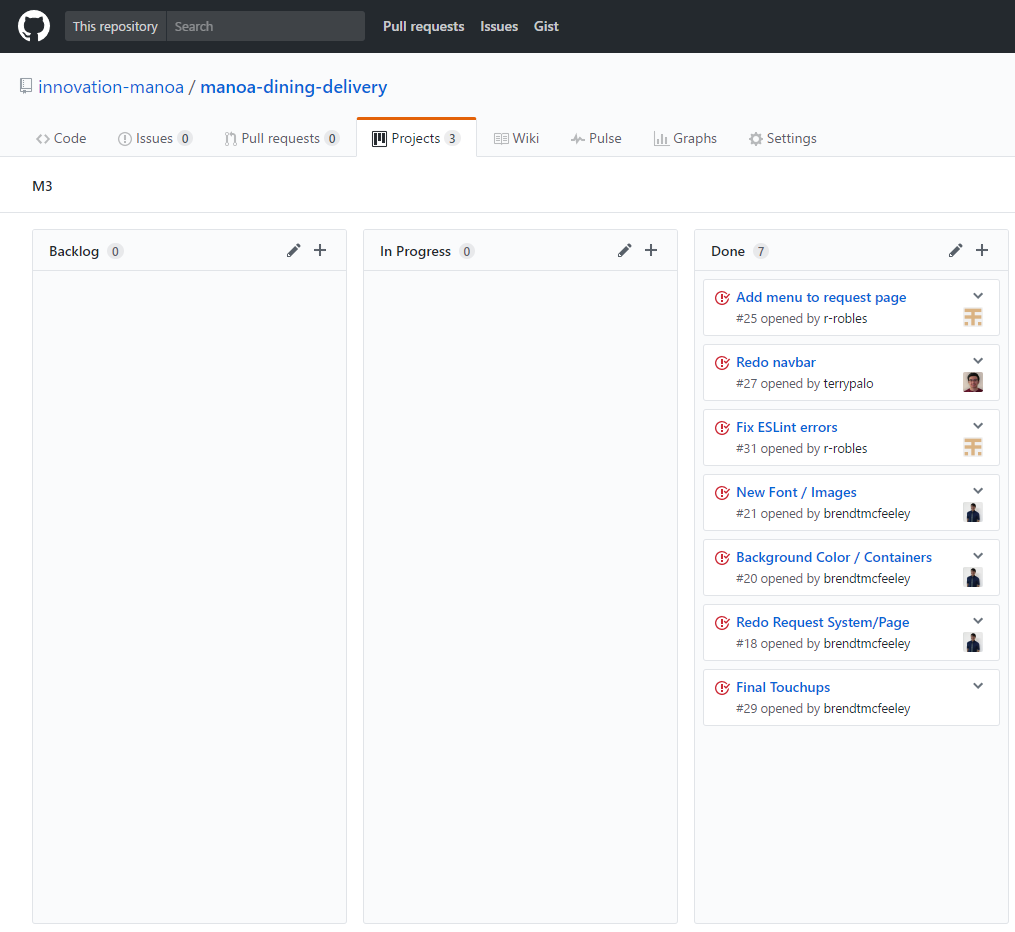
Task: Expand options for Redo Request System/Page card
Action: click(x=978, y=621)
